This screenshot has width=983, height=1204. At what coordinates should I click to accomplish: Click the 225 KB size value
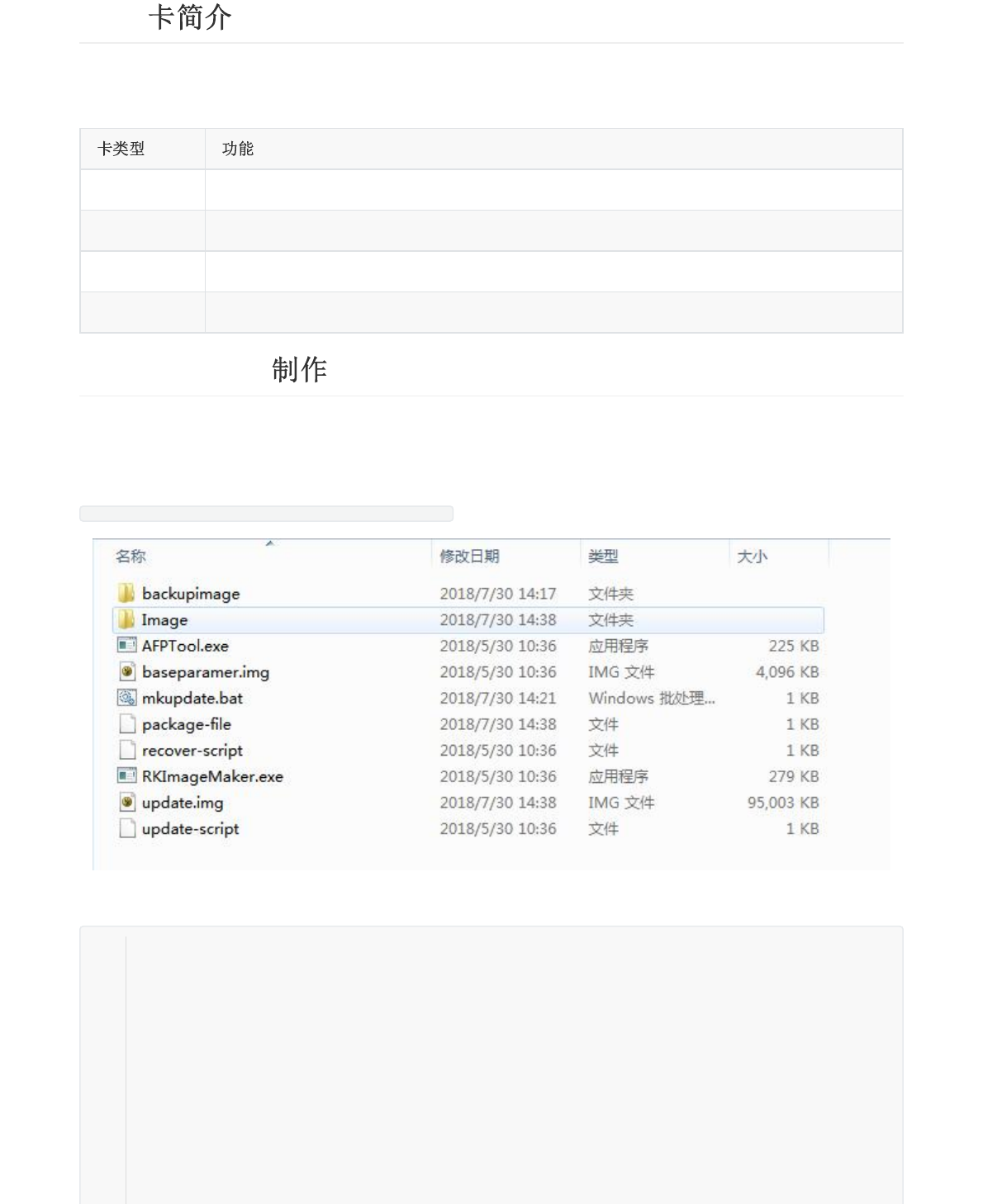click(794, 646)
